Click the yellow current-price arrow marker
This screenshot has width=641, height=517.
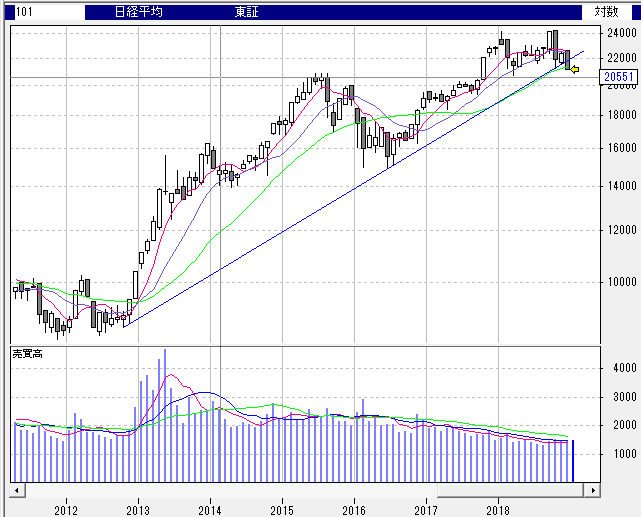coord(574,69)
